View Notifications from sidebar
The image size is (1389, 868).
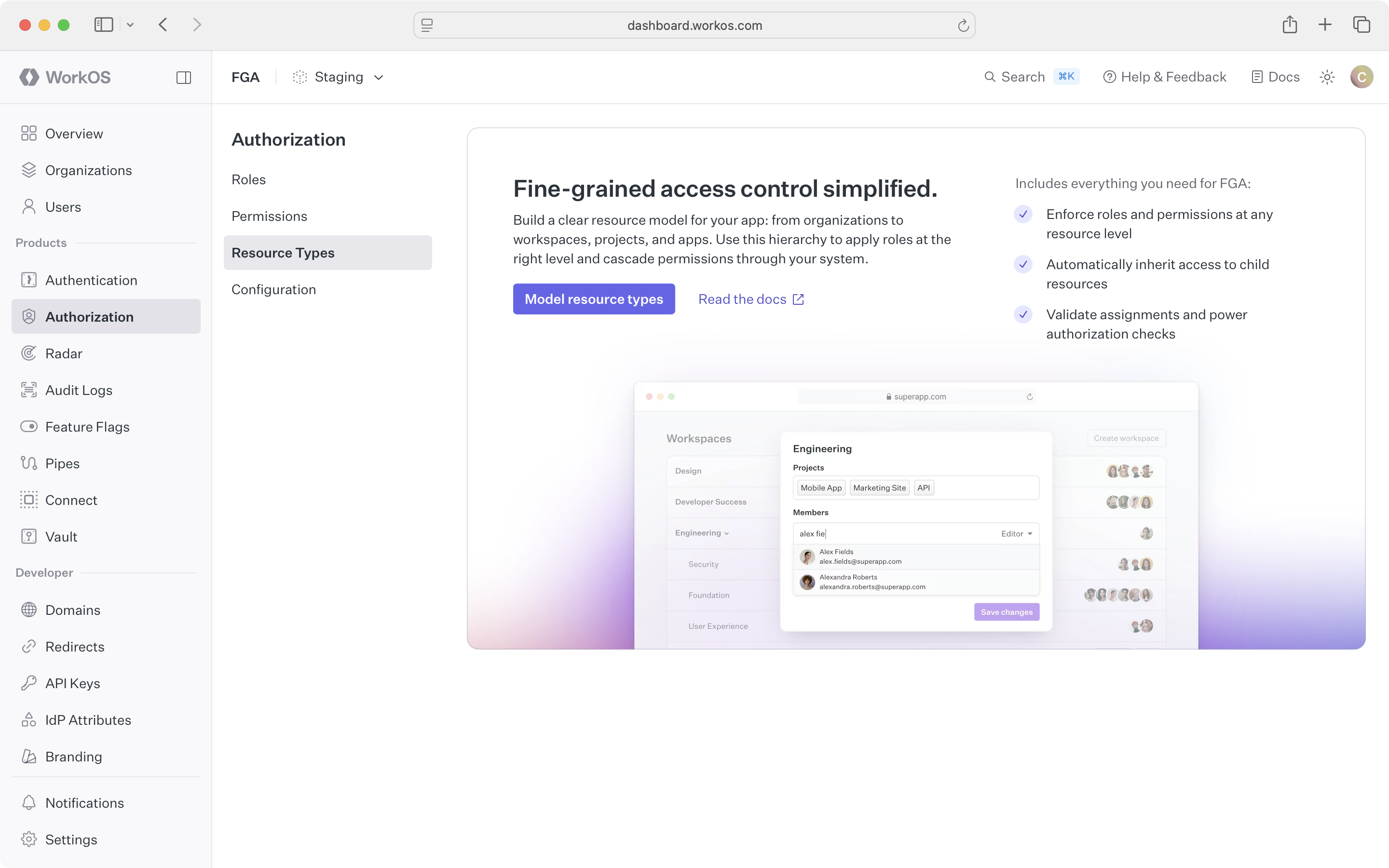(x=84, y=802)
